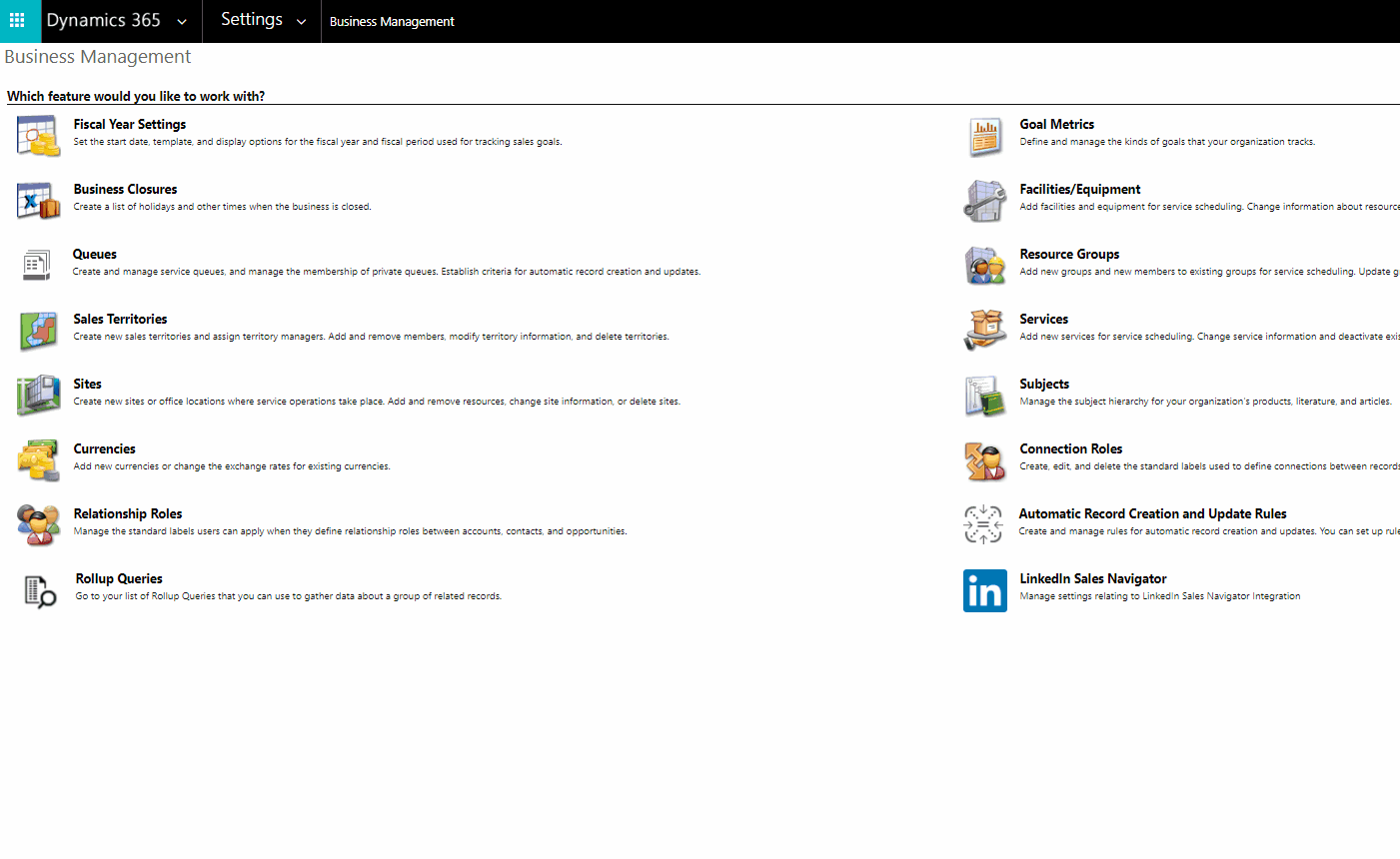Click the Subjects hierarchy icon

tap(985, 396)
